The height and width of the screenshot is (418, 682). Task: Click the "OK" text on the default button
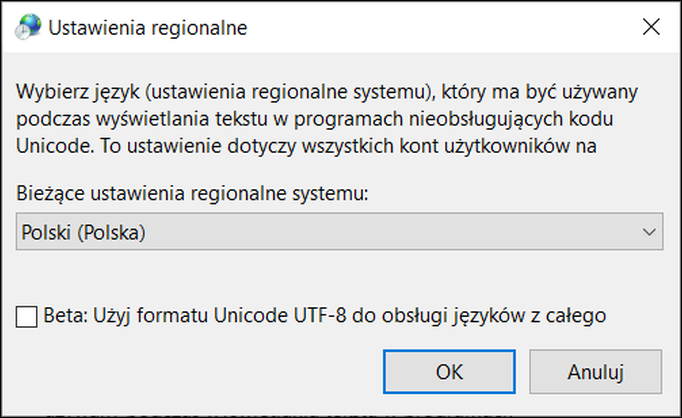pos(449,371)
